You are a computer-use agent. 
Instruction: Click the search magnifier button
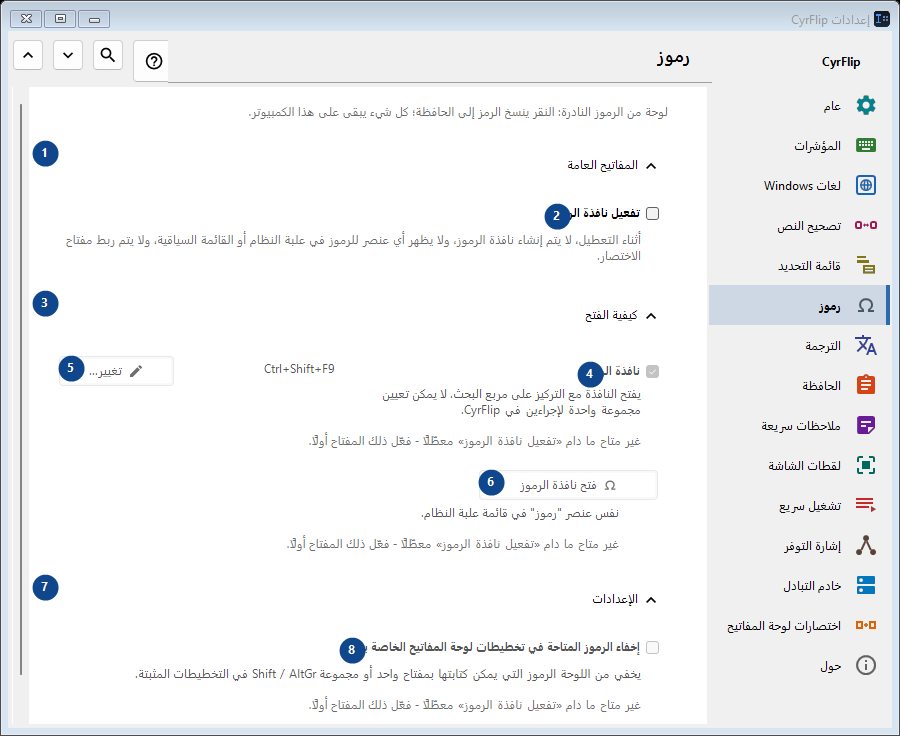108,55
